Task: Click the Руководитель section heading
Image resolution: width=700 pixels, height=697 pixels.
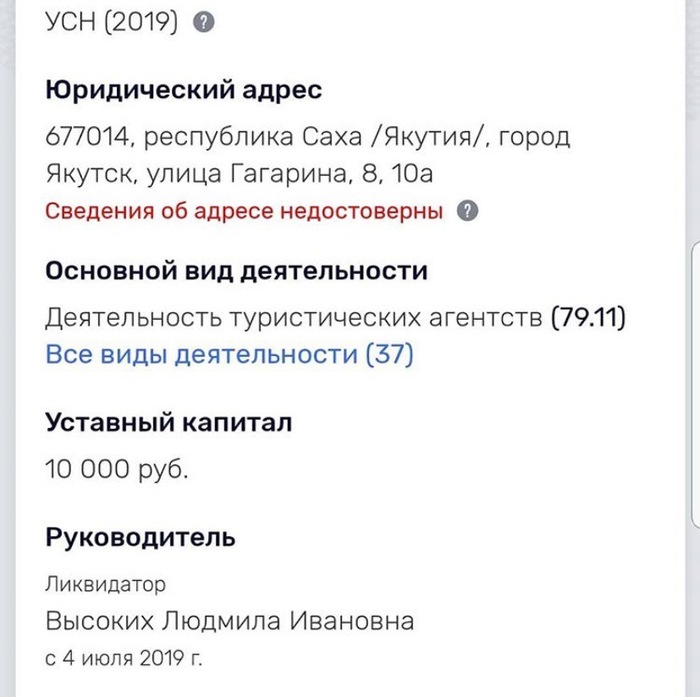Action: click(141, 538)
